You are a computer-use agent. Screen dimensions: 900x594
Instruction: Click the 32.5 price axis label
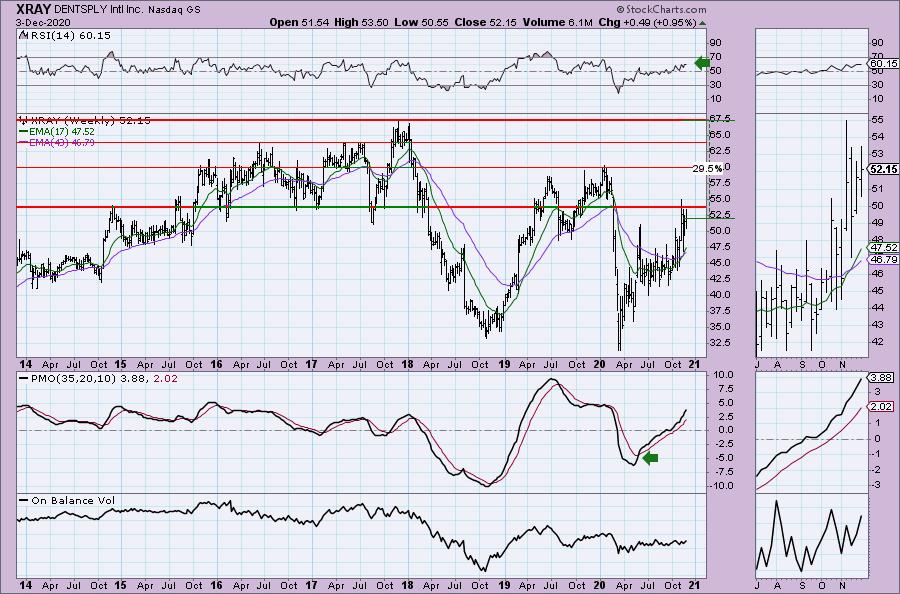[721, 343]
